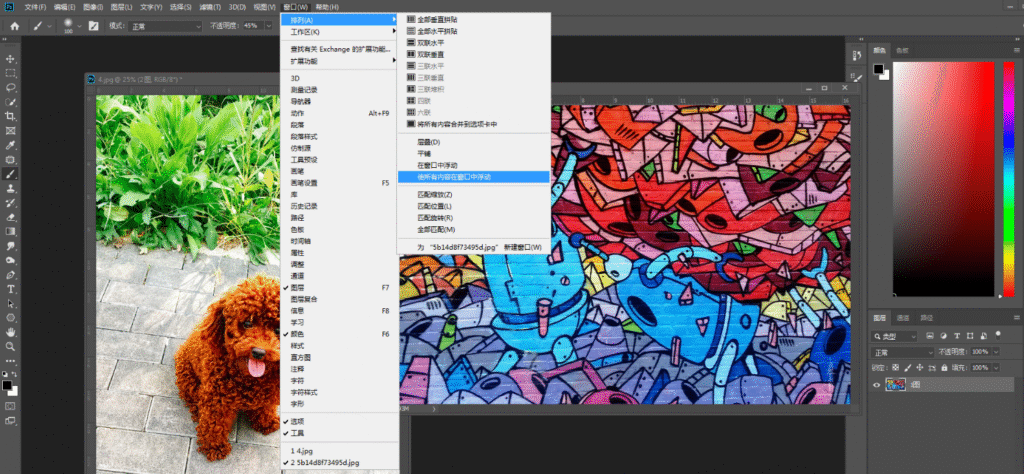This screenshot has height=474, width=1024.
Task: Click 查找有关 Exchange 的扩展功能 entry
Action: (340, 49)
